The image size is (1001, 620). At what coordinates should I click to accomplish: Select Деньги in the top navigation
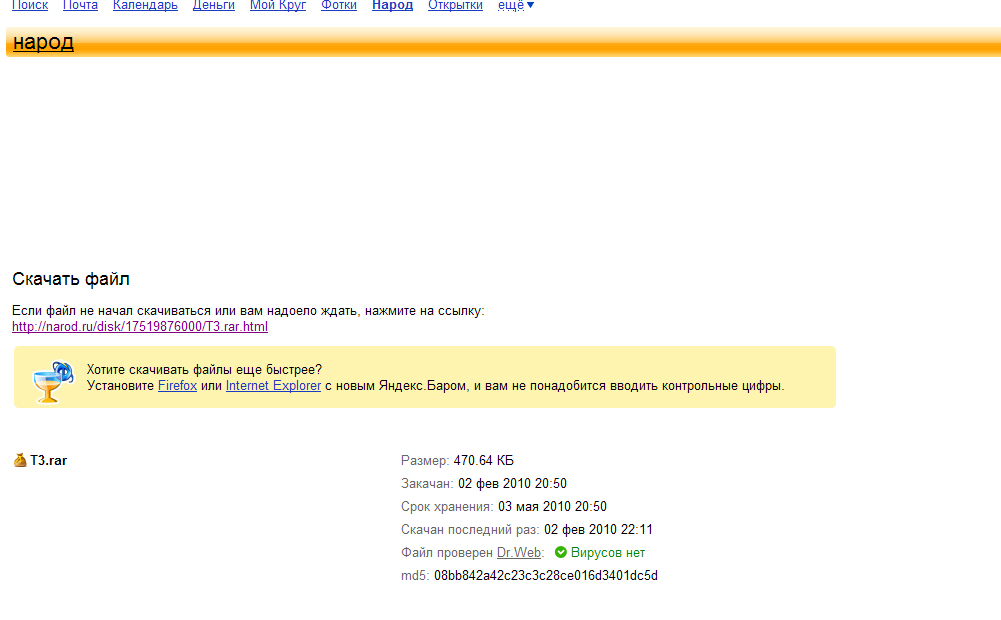tap(214, 5)
